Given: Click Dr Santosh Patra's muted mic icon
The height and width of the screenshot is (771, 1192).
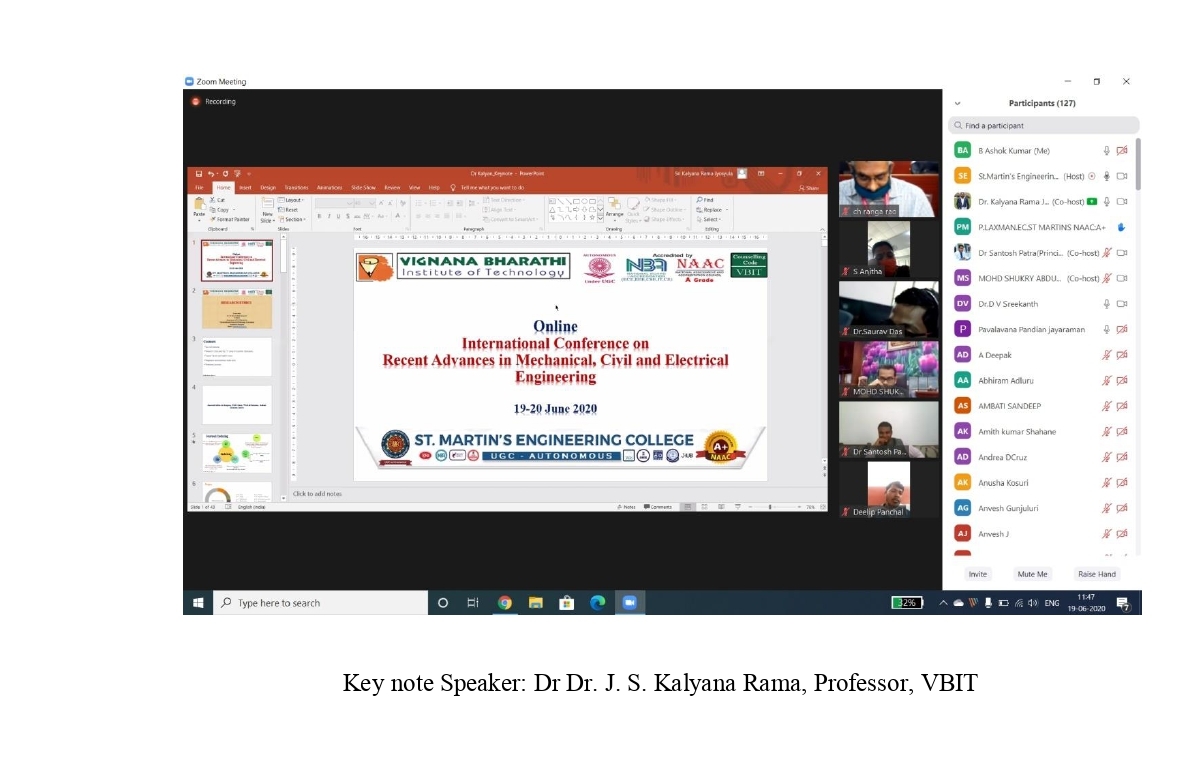Looking at the screenshot, I should 1107,252.
